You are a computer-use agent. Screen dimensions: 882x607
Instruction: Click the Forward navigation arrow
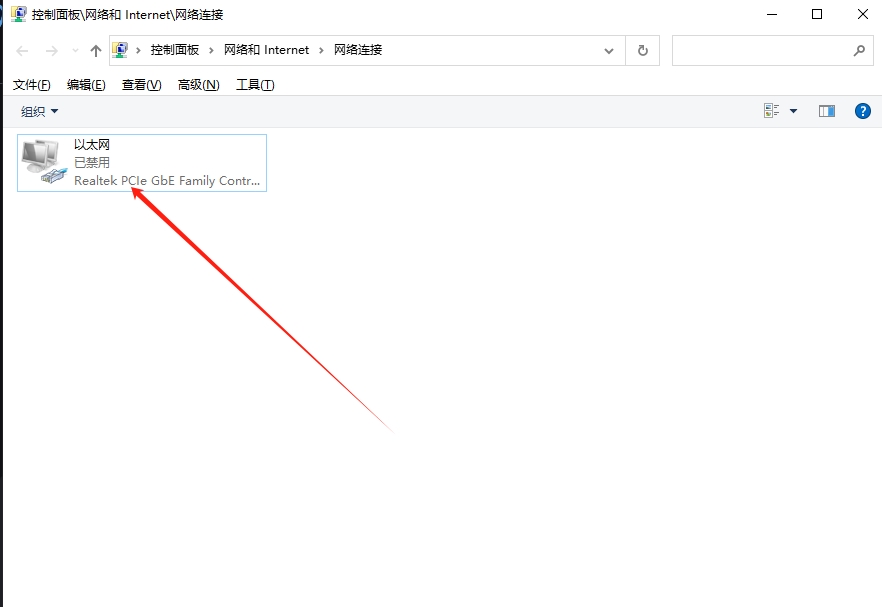pos(52,51)
